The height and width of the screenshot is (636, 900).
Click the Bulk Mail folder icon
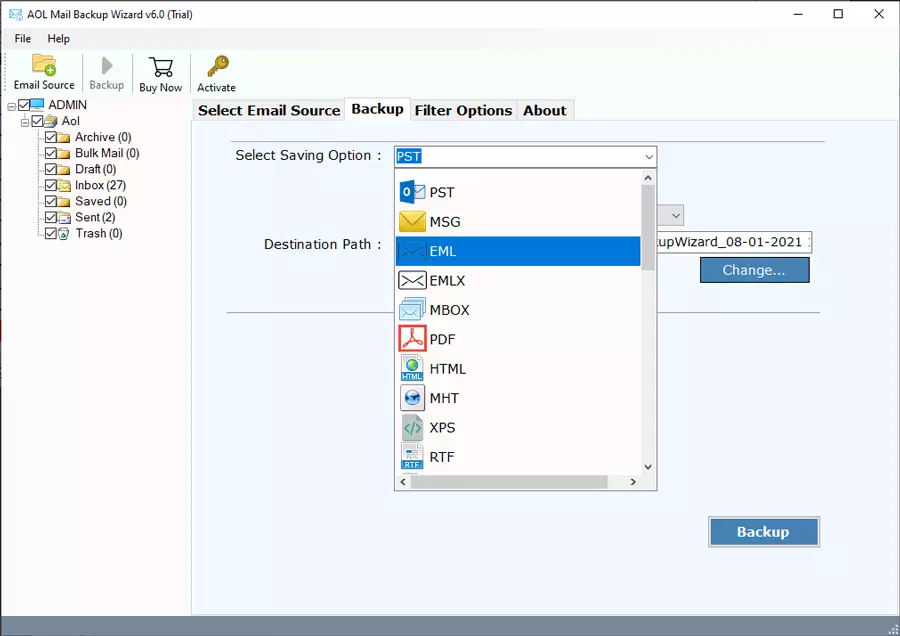point(64,153)
